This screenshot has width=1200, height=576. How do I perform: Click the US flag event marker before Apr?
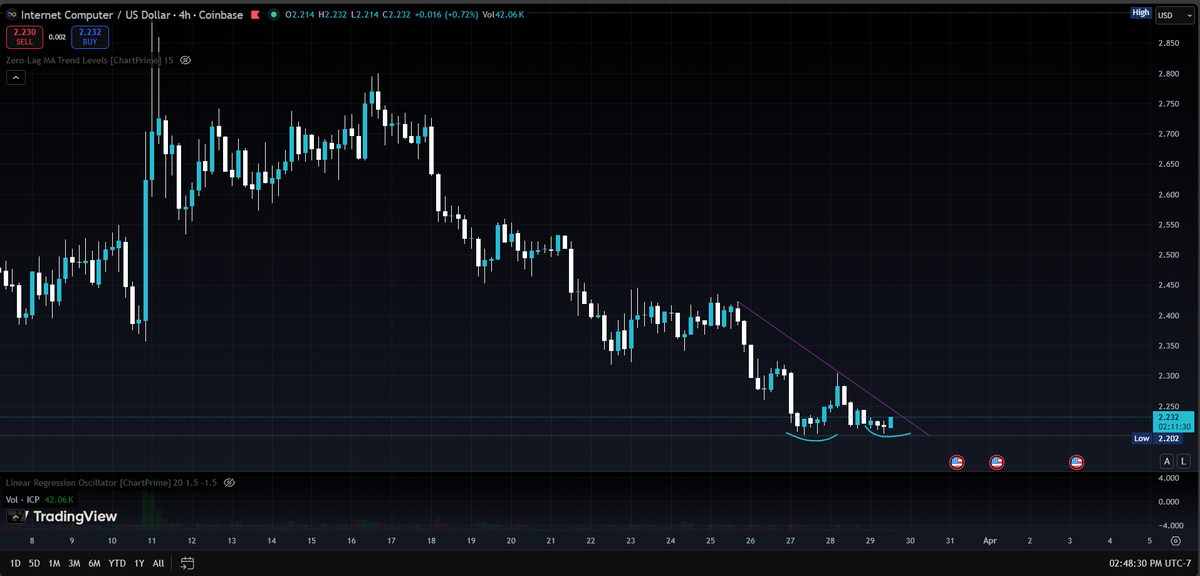(996, 462)
